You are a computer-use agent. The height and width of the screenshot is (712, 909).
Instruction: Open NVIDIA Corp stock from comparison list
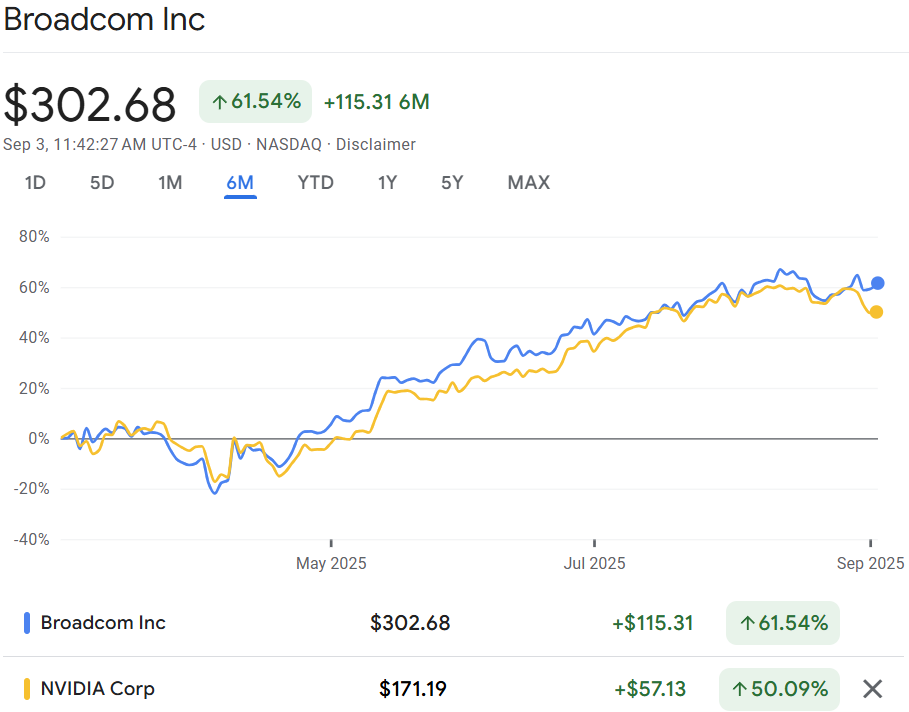point(97,688)
